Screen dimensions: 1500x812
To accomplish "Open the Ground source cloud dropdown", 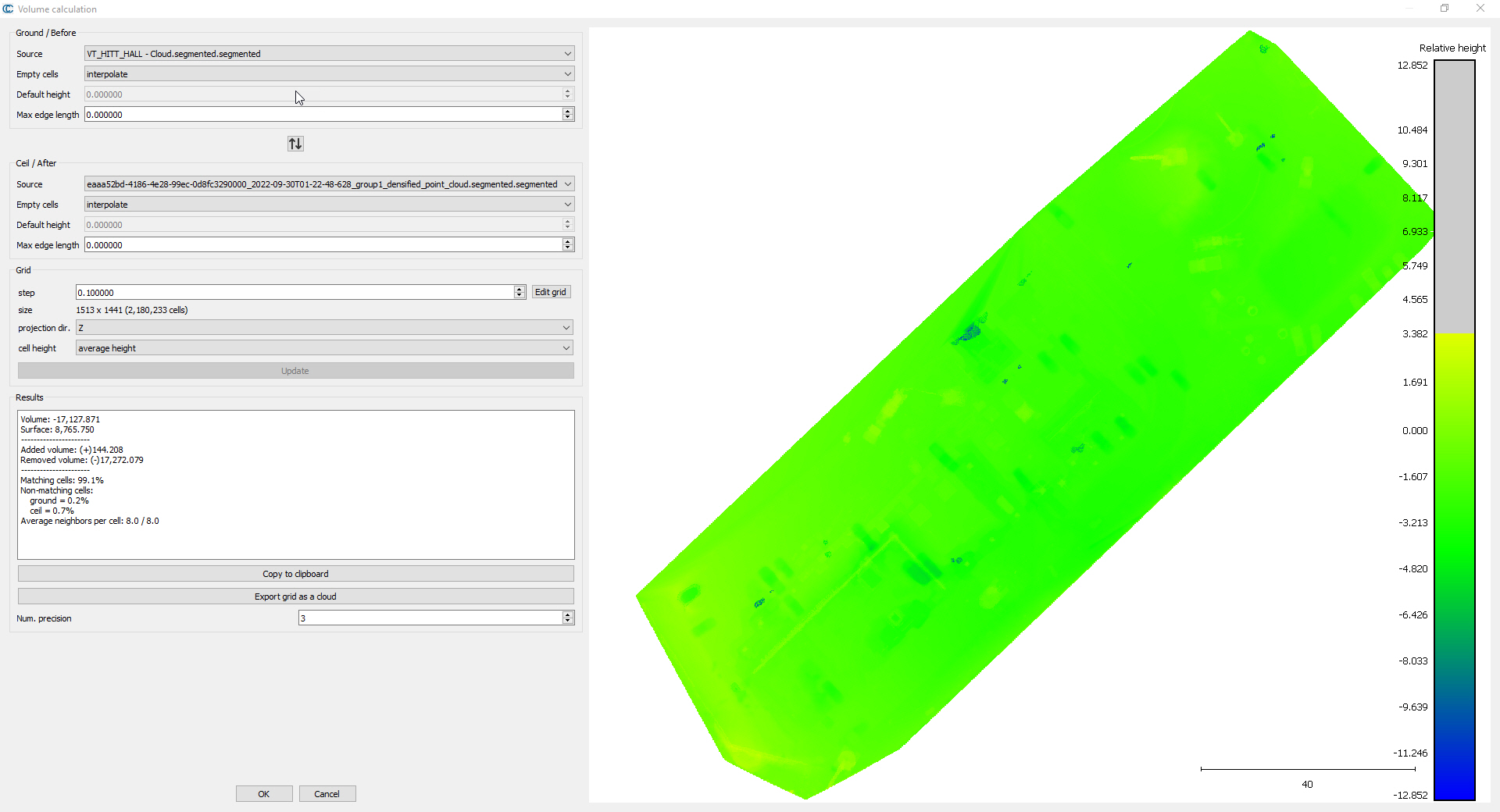I will (329, 54).
